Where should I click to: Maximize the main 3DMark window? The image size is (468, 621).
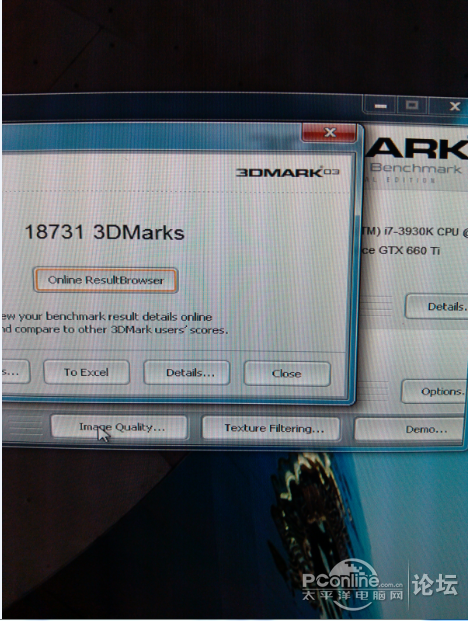(x=412, y=105)
